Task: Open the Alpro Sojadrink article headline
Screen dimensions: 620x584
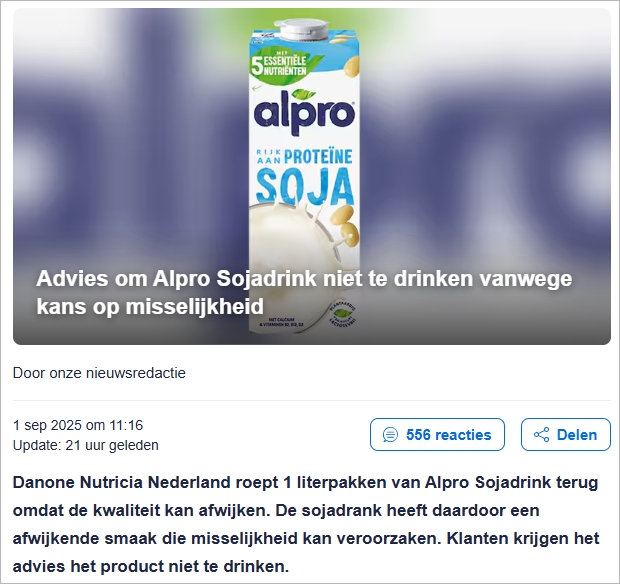Action: 304,292
